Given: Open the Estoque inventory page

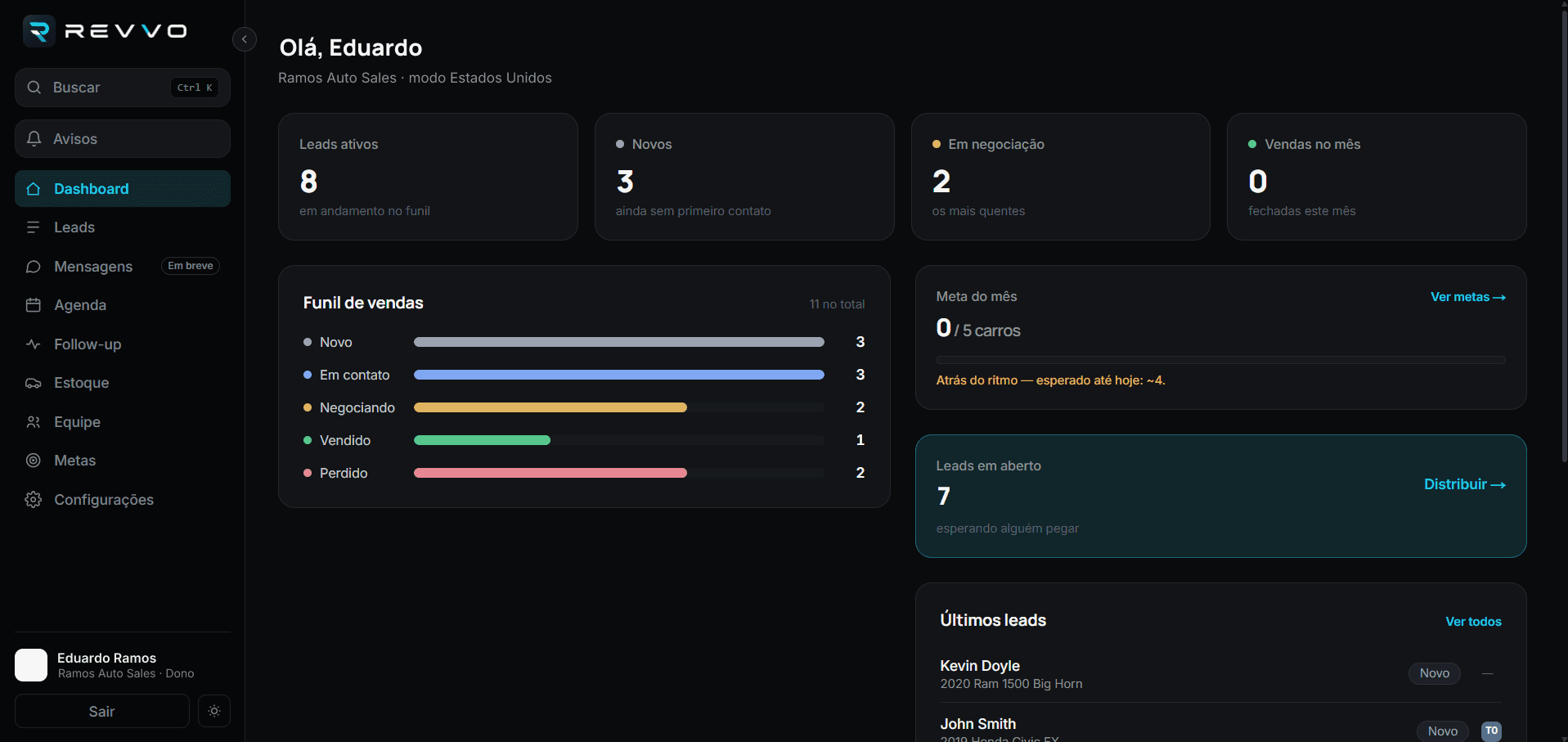Looking at the screenshot, I should tap(123, 383).
